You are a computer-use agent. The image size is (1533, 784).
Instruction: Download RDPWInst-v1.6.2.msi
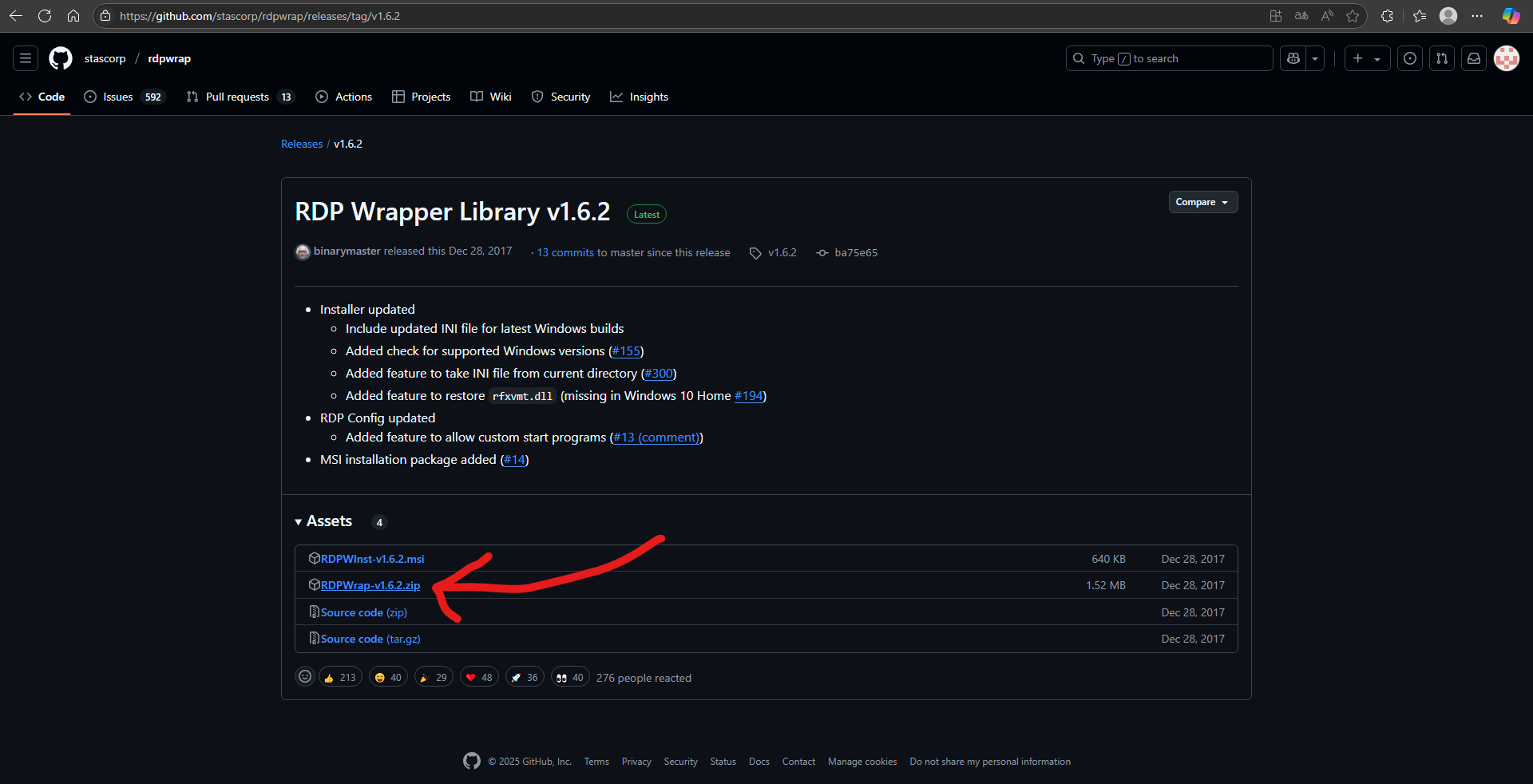coord(372,559)
